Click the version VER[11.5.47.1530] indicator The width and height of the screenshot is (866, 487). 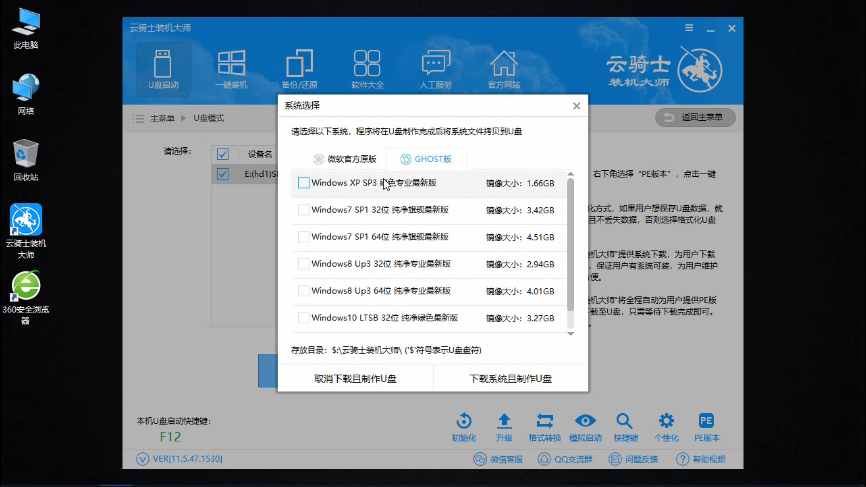pos(179,459)
